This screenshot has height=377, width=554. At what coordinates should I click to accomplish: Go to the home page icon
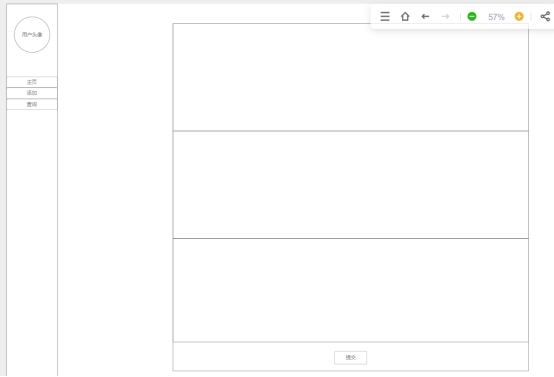[405, 16]
